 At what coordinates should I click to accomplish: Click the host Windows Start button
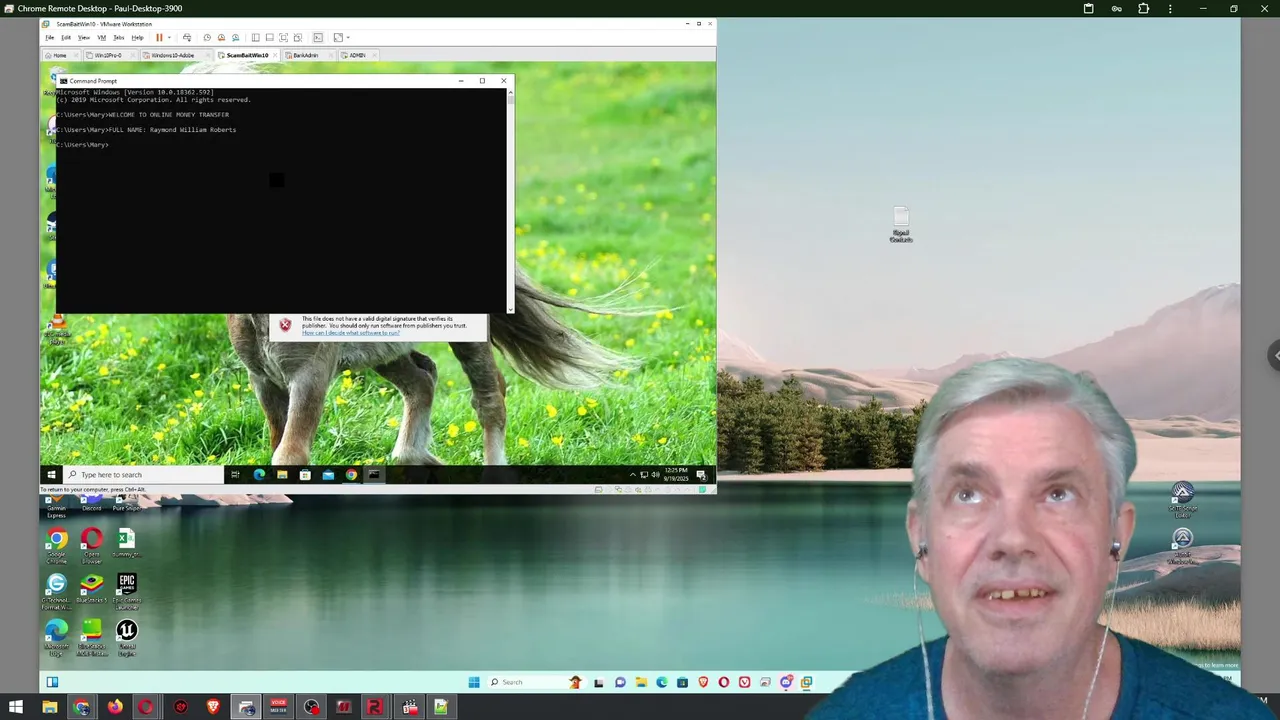tap(16, 707)
